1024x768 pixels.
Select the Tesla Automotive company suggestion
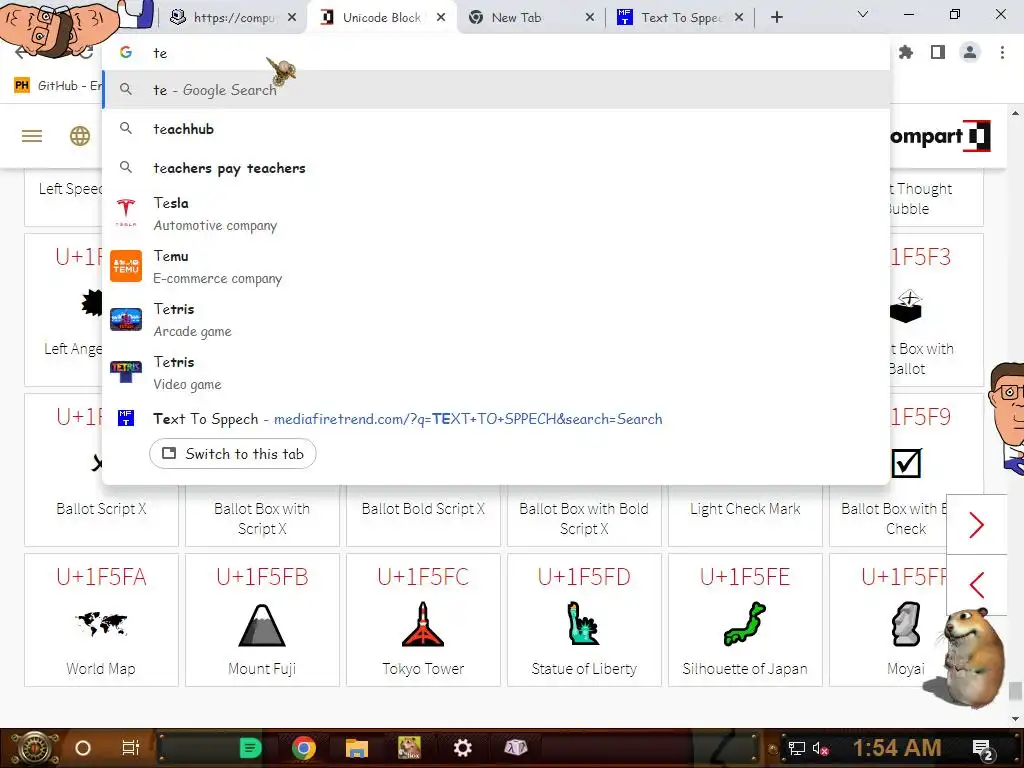click(496, 214)
